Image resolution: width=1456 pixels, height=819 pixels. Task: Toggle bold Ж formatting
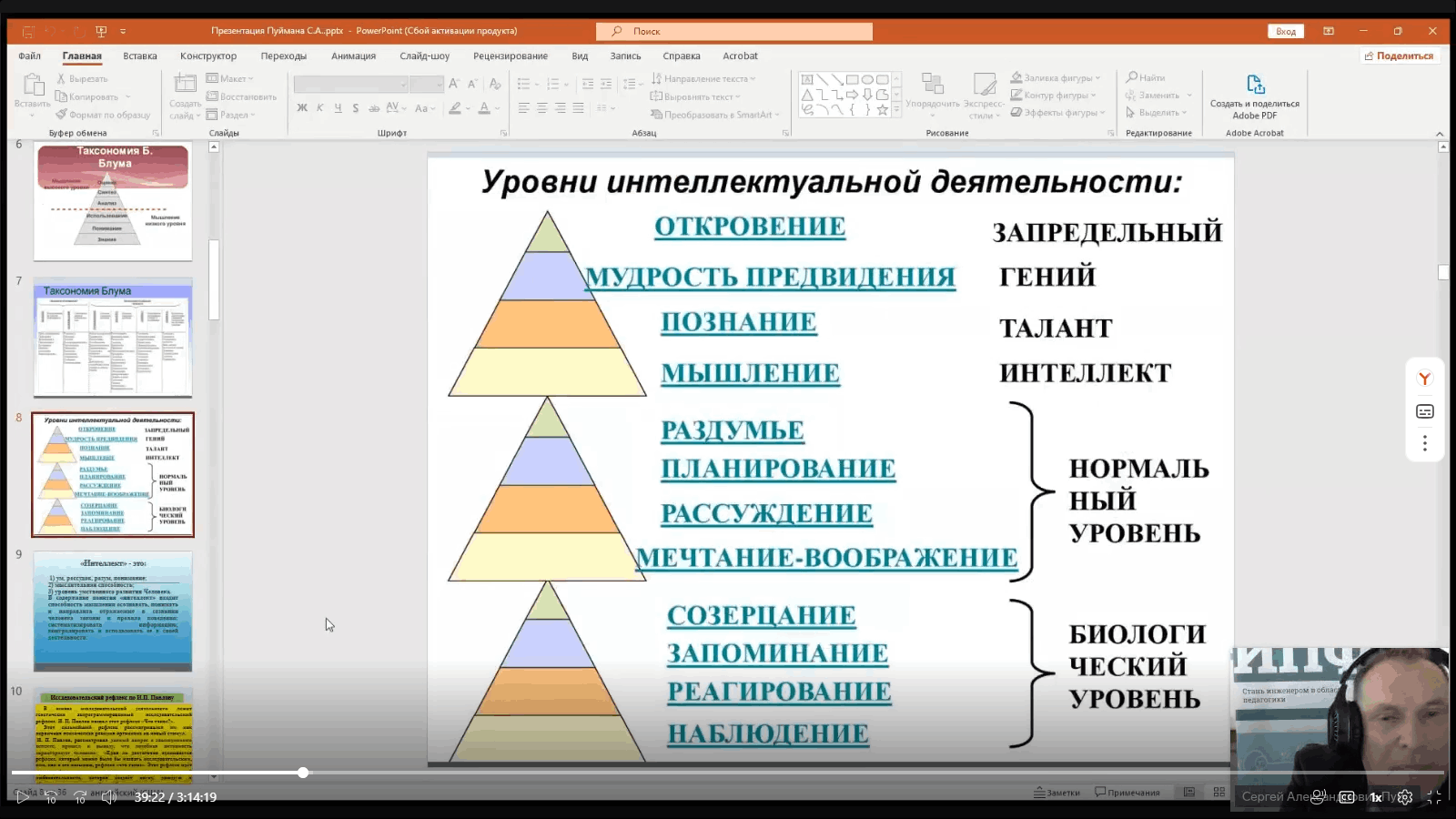302,108
